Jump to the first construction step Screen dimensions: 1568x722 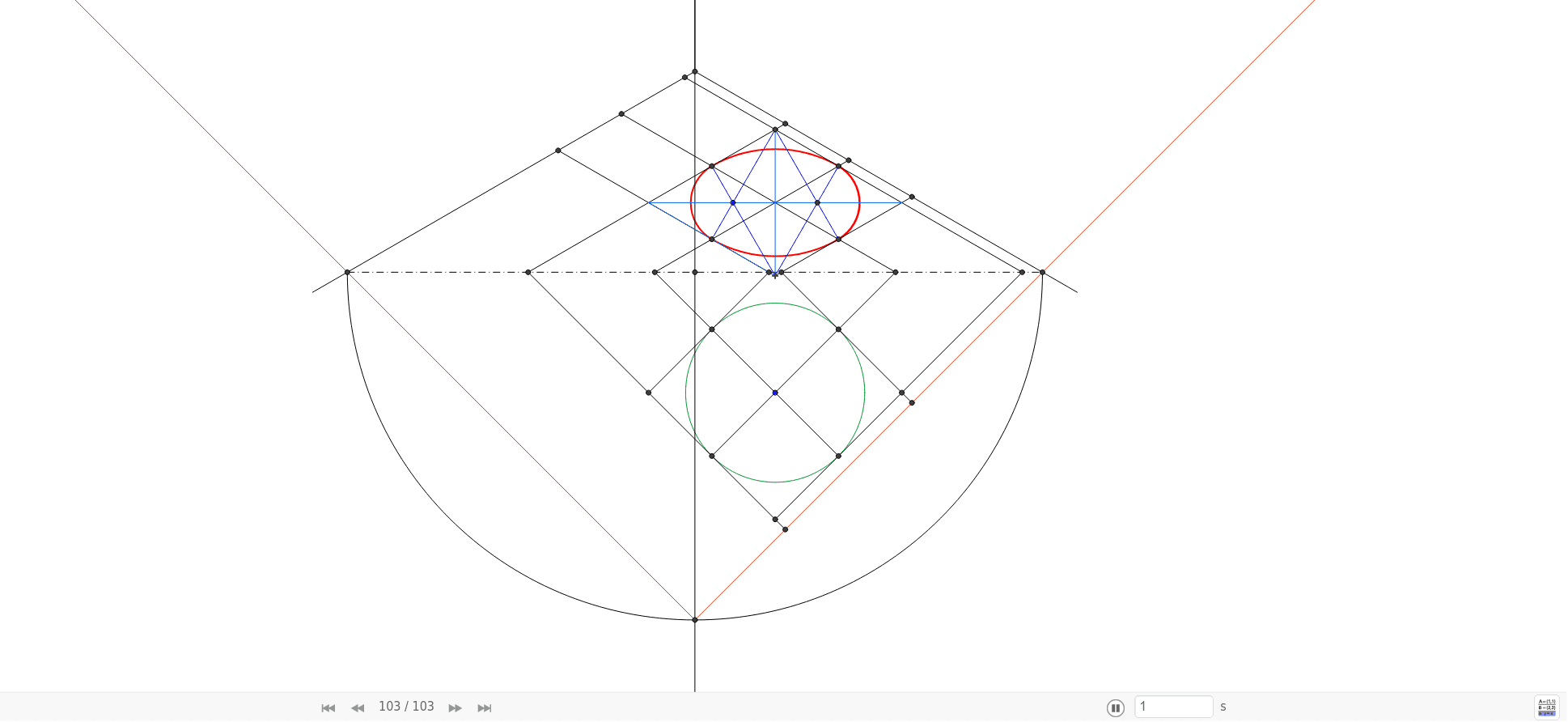(328, 707)
